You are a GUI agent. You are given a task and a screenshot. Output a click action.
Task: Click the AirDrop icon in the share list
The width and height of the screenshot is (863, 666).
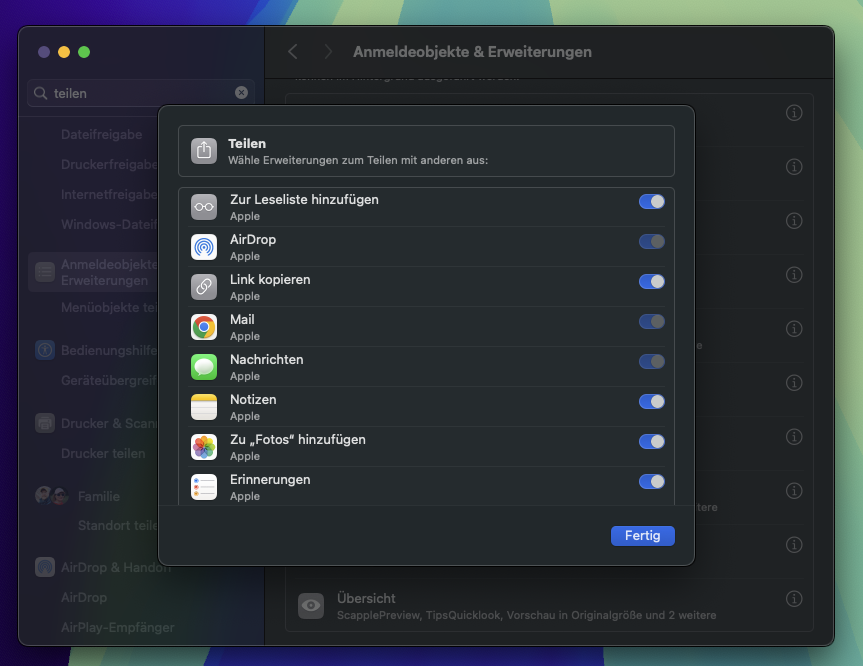(x=204, y=247)
